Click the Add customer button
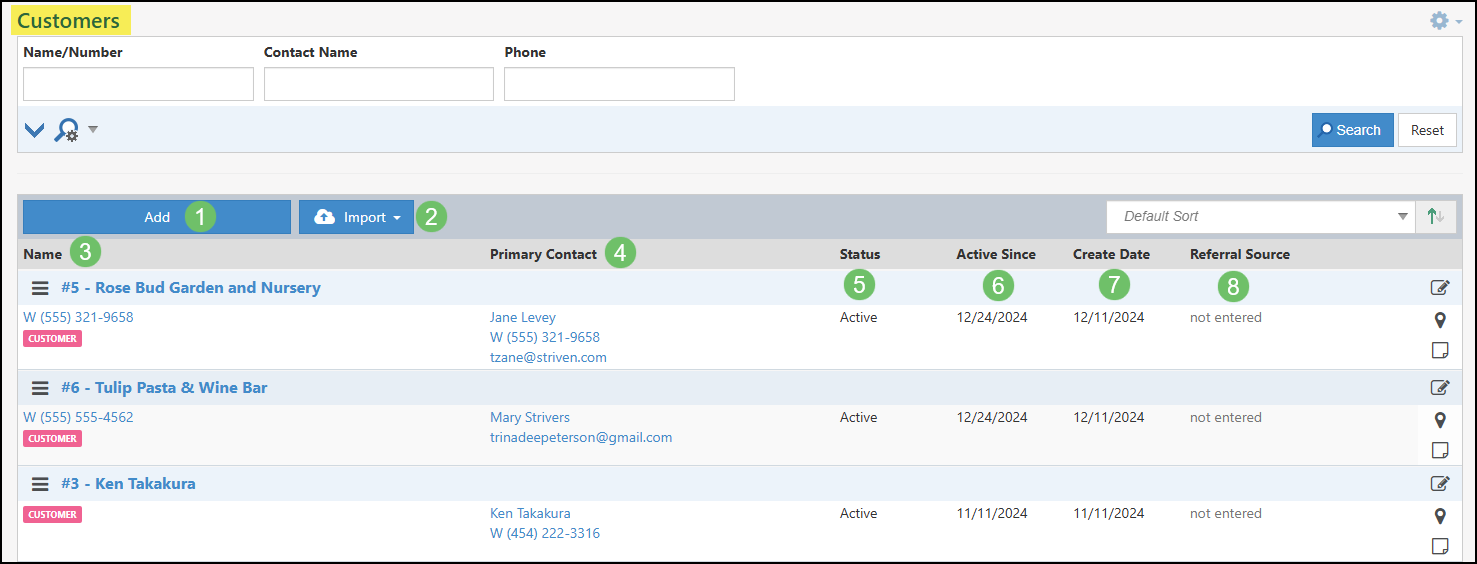1477x564 pixels. (x=157, y=217)
